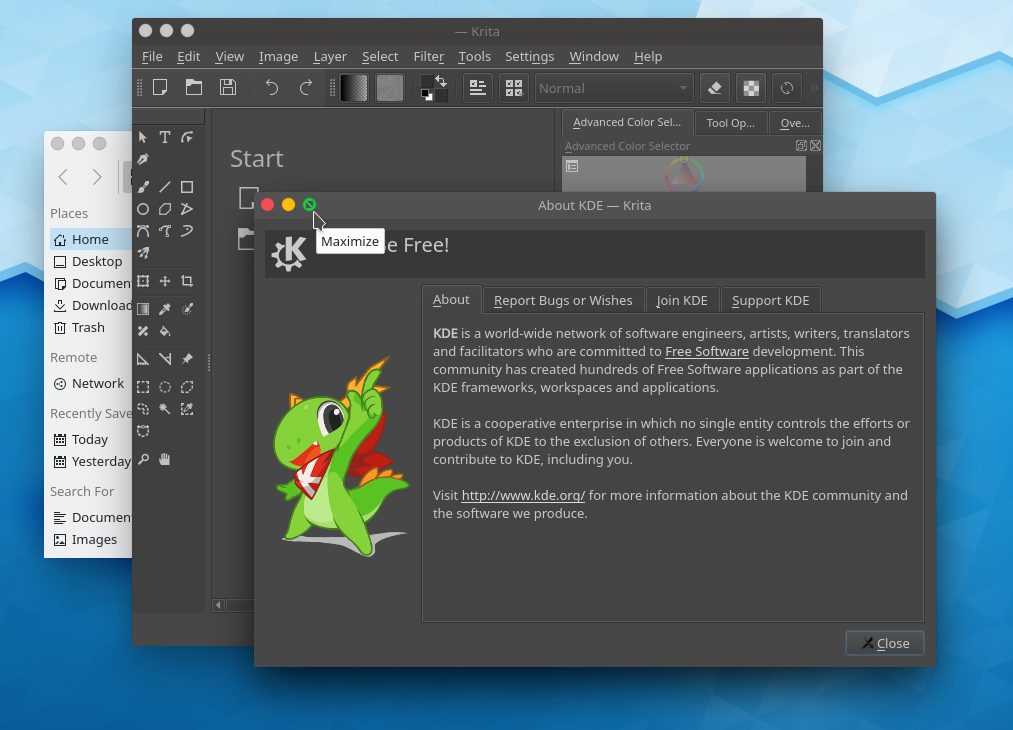Select the Edit Shapes tool in Krita

tap(187, 137)
